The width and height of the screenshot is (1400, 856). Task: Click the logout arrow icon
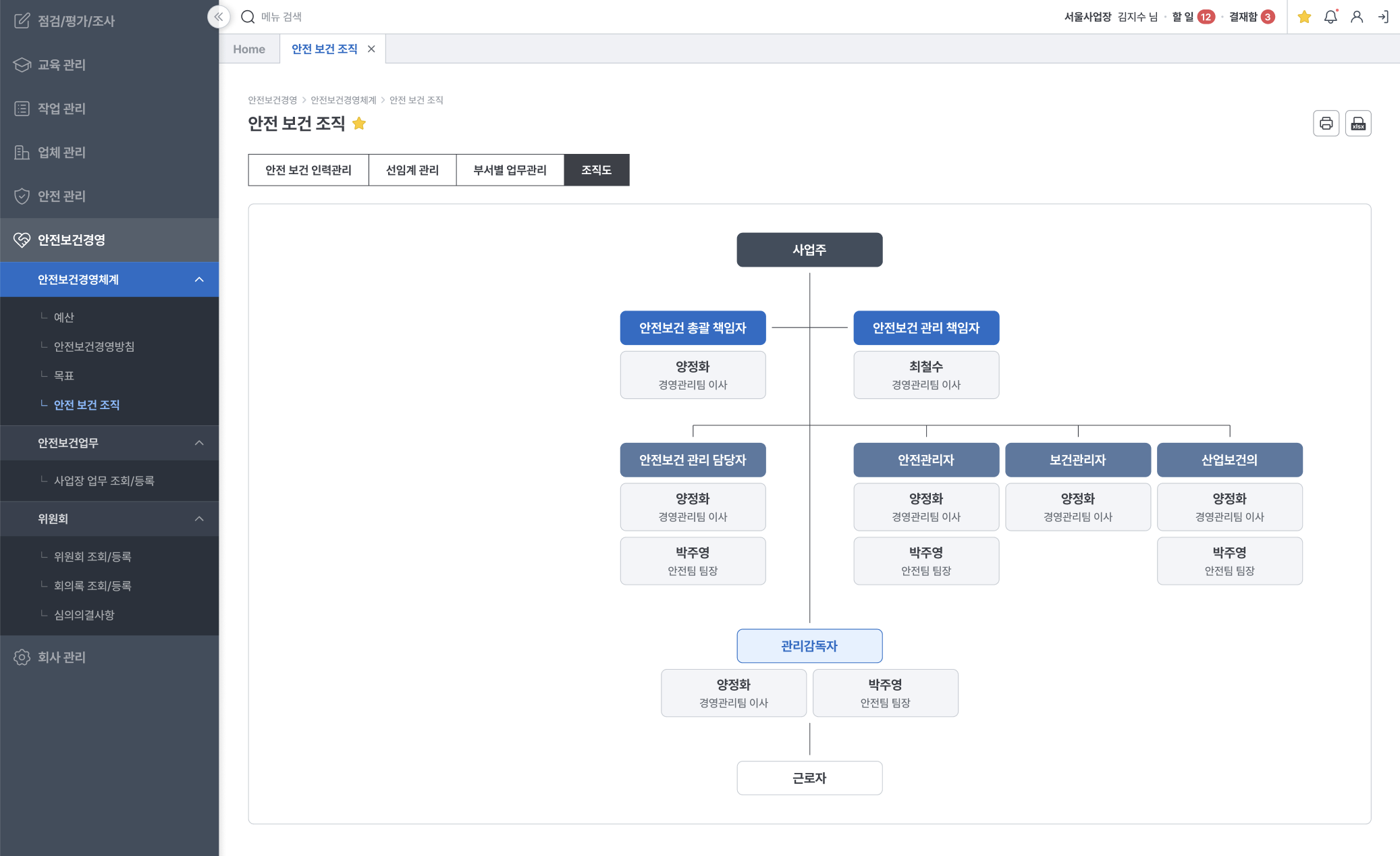click(1382, 17)
